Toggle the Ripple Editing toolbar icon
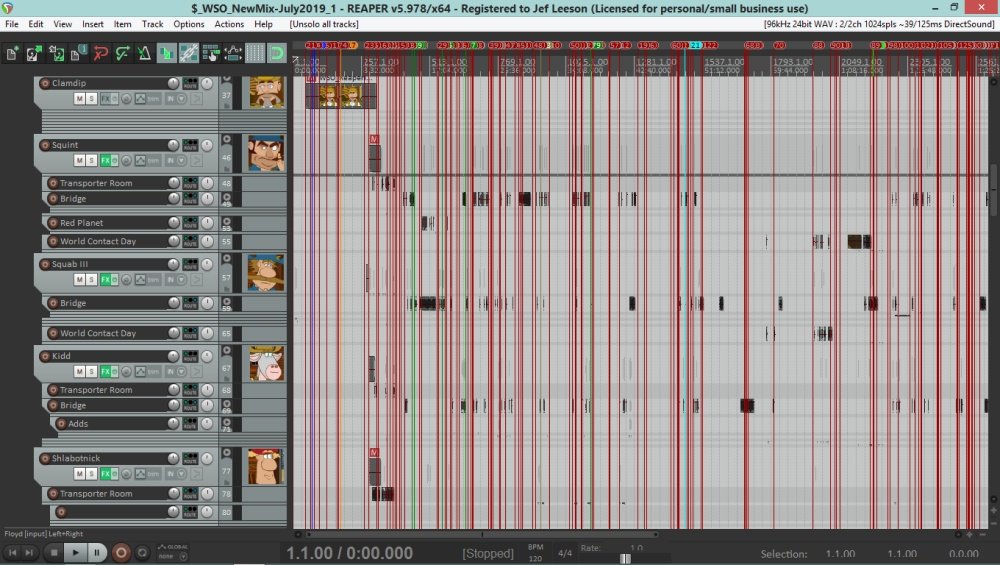 (x=210, y=53)
